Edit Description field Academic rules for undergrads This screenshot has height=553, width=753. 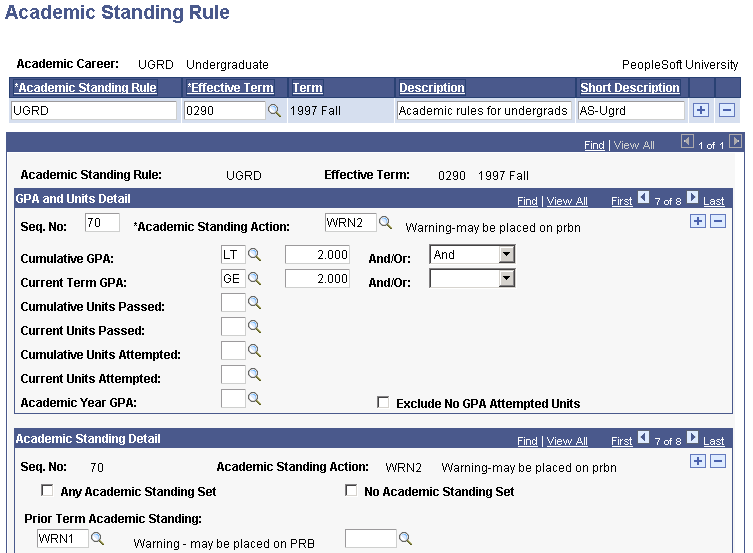click(484, 110)
